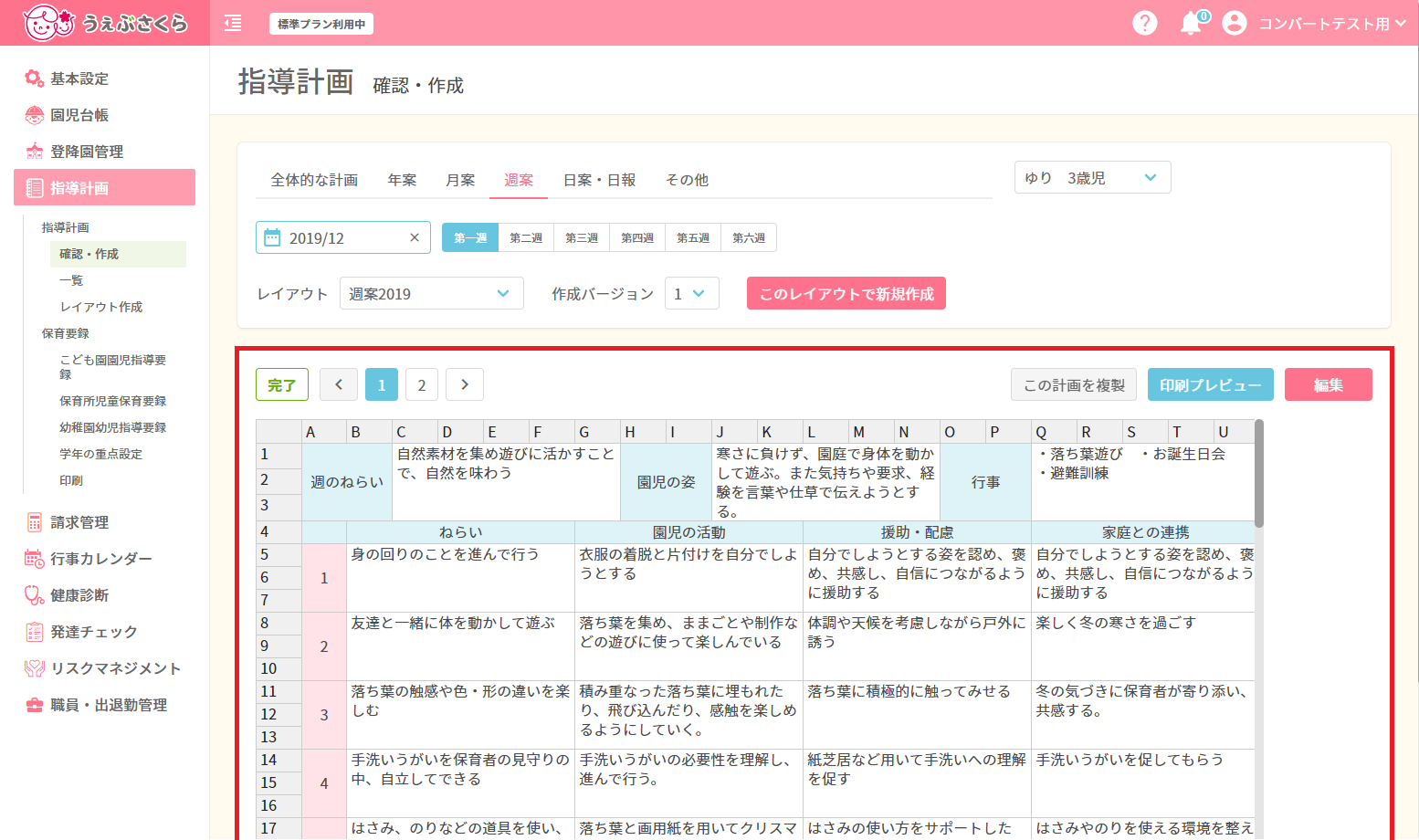Open こども園園児指導要録 in the sidebar
The width and height of the screenshot is (1419, 840).
click(113, 366)
